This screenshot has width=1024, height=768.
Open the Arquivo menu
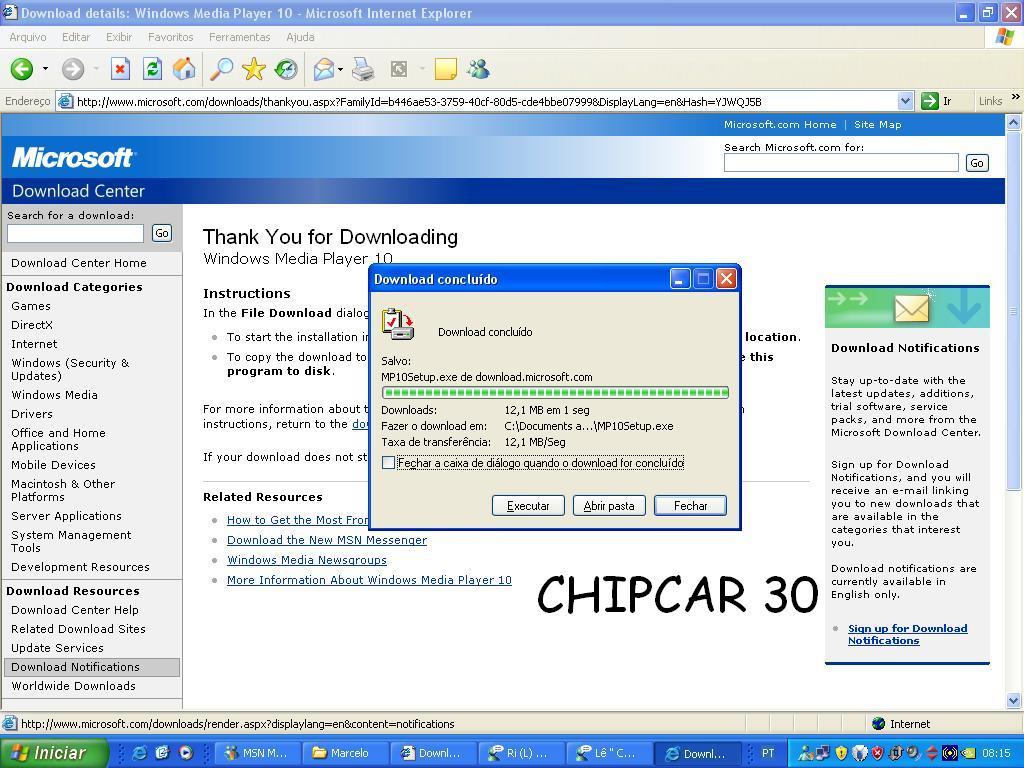click(x=27, y=37)
